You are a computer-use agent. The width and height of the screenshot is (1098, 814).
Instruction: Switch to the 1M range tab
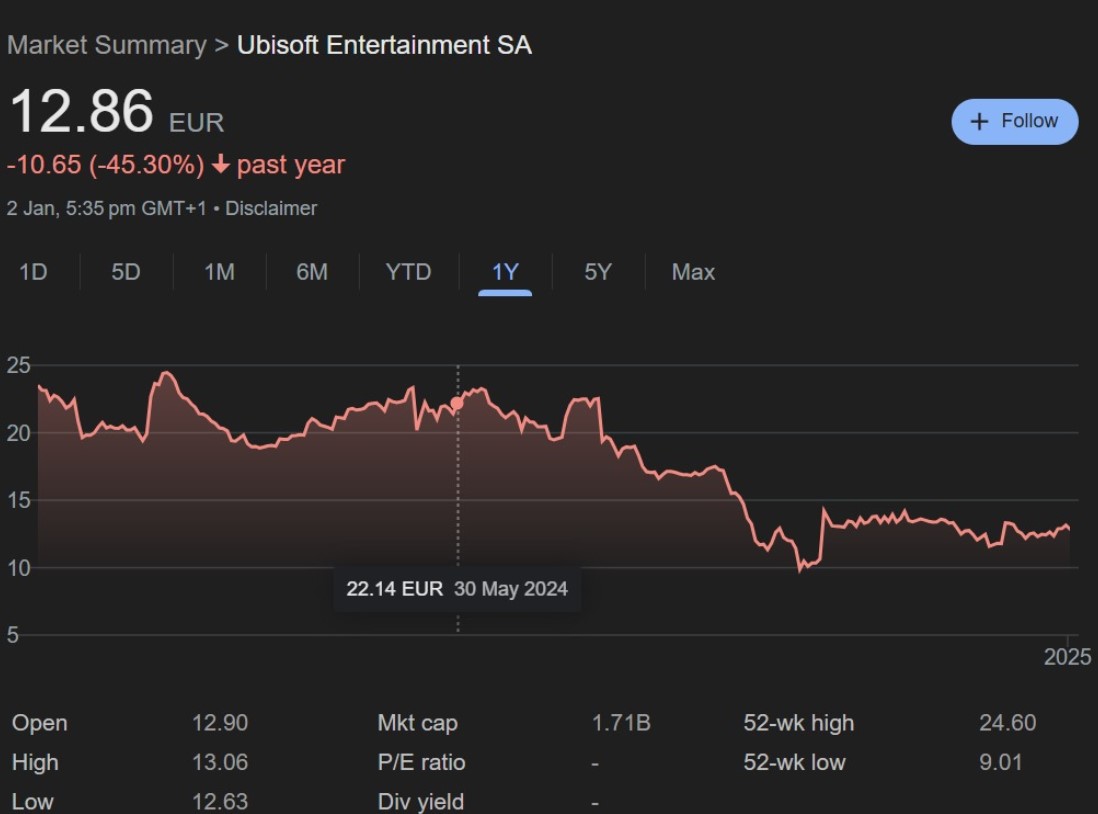pyautogui.click(x=219, y=272)
